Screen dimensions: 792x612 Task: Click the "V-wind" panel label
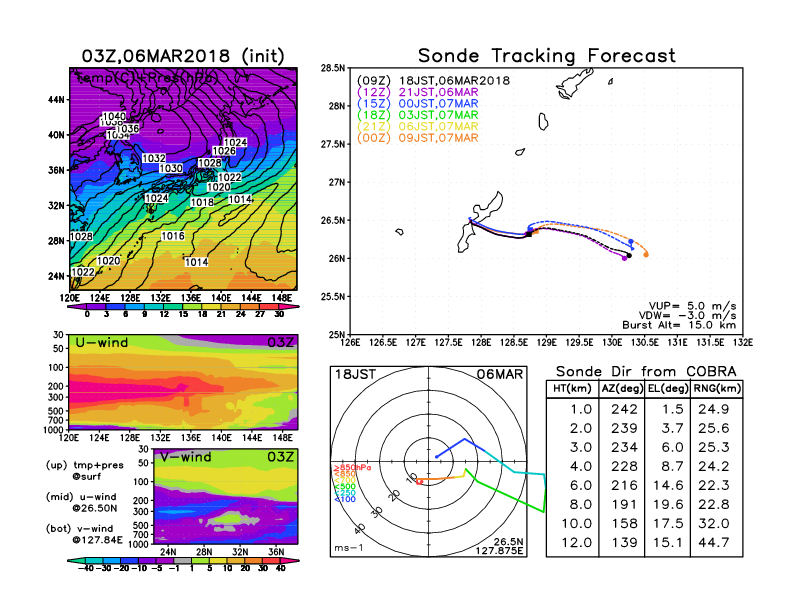(x=185, y=457)
